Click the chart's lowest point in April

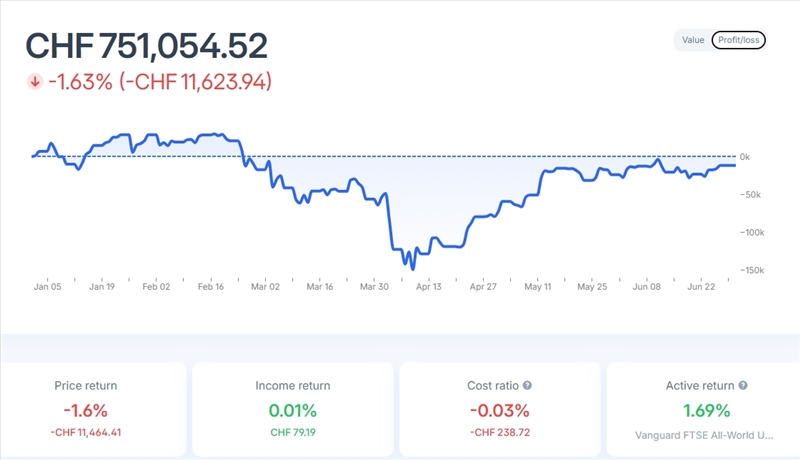click(x=412, y=268)
